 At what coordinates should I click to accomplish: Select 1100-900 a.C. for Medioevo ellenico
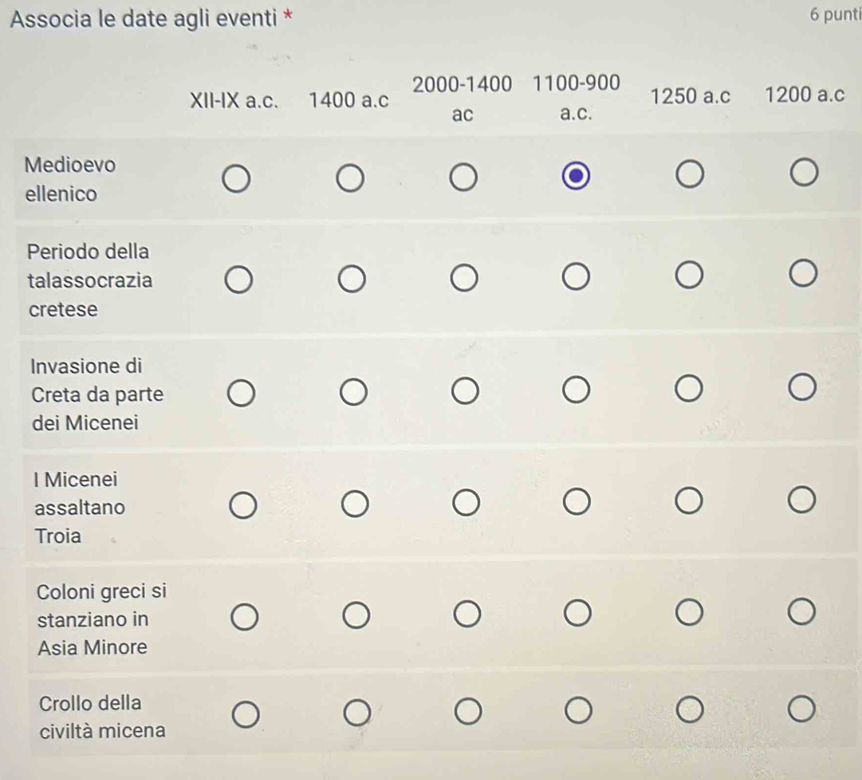pyautogui.click(x=575, y=178)
